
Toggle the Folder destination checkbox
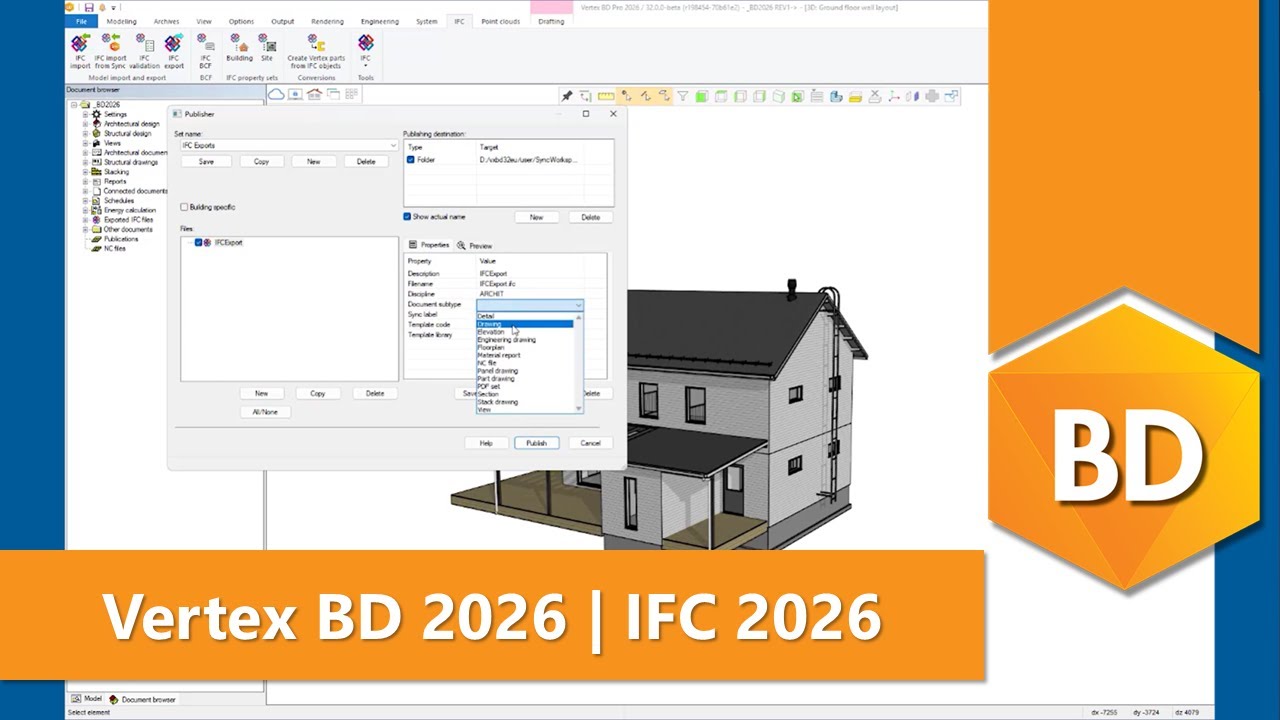coord(411,160)
